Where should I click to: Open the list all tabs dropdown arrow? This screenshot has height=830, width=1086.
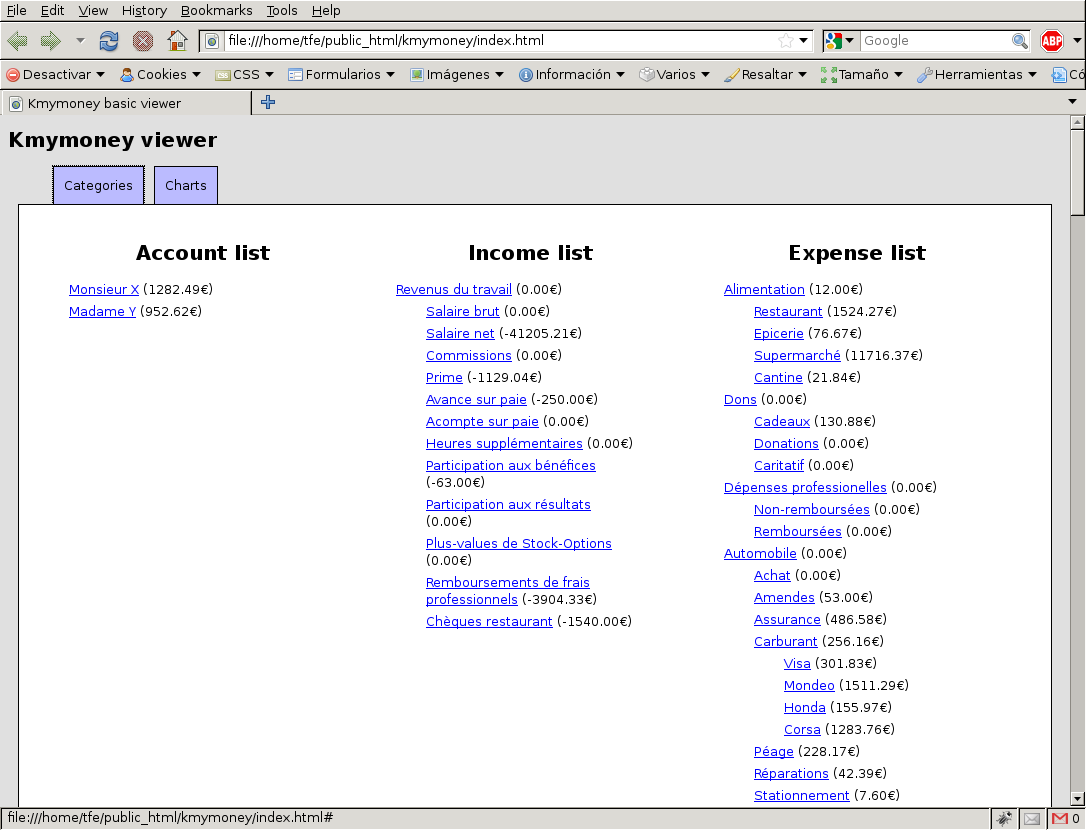(x=1072, y=102)
